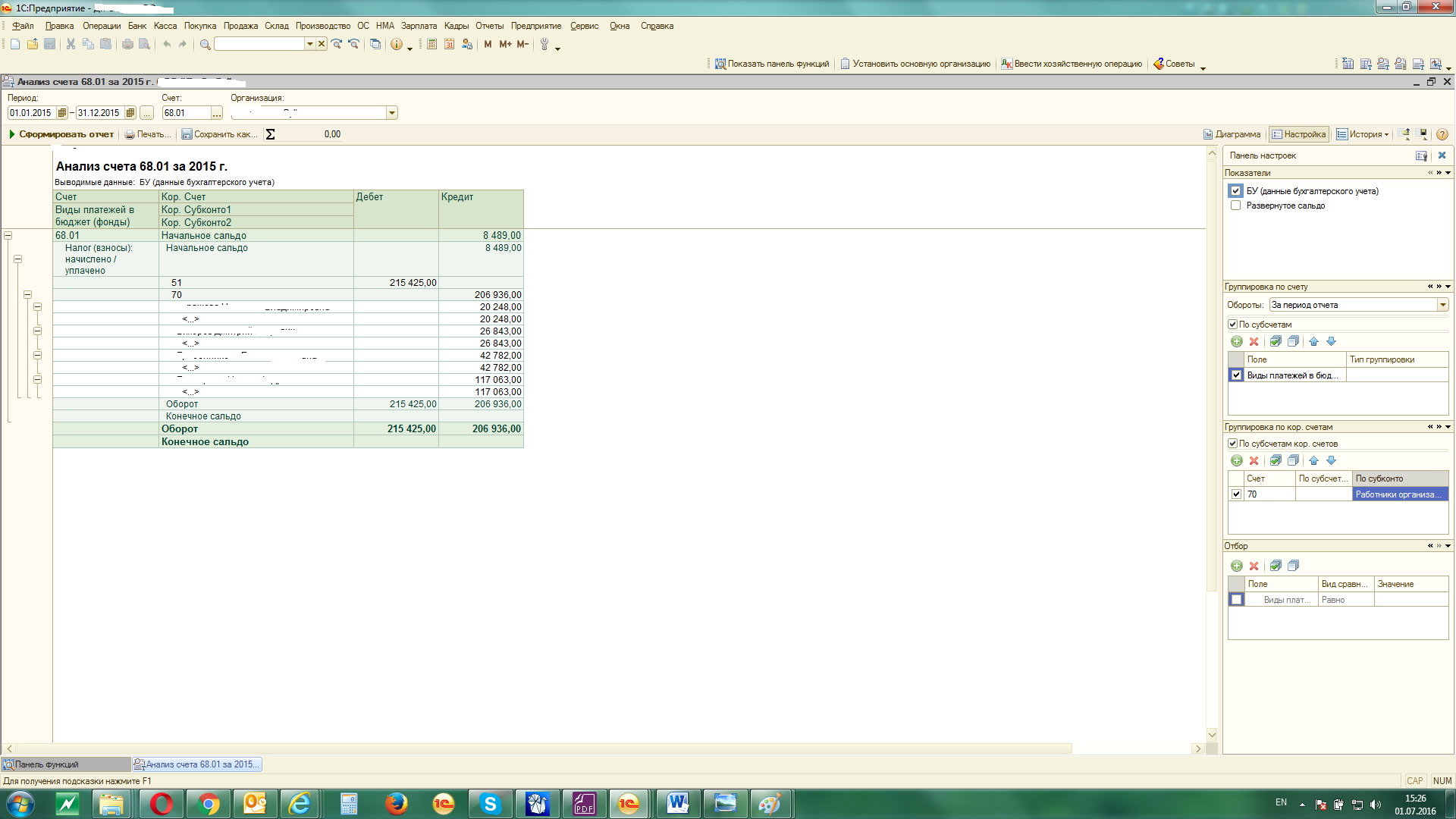1456x819 pixels.
Task: Click the Диаграмма button
Action: click(1232, 134)
